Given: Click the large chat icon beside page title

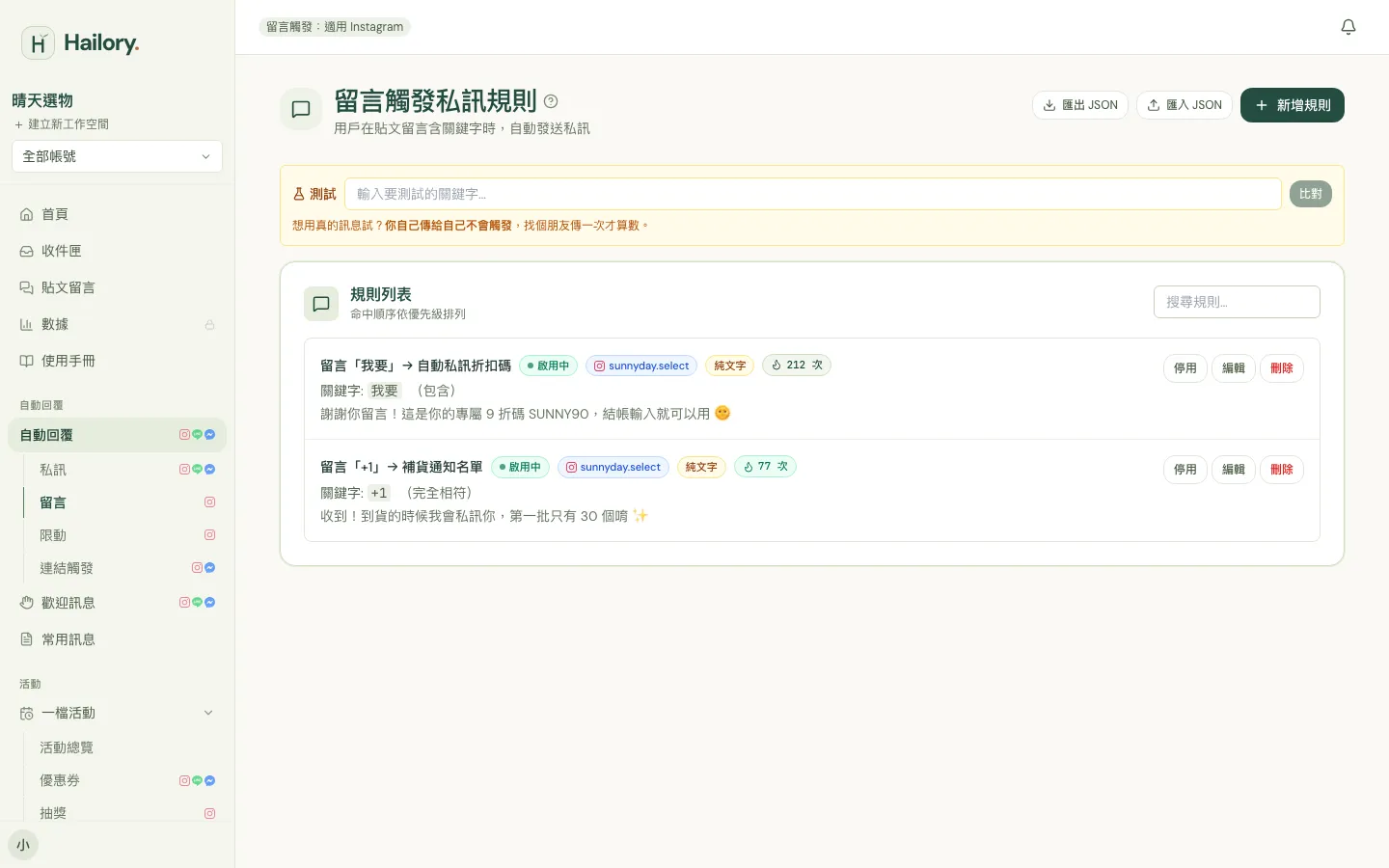Looking at the screenshot, I should tap(301, 109).
